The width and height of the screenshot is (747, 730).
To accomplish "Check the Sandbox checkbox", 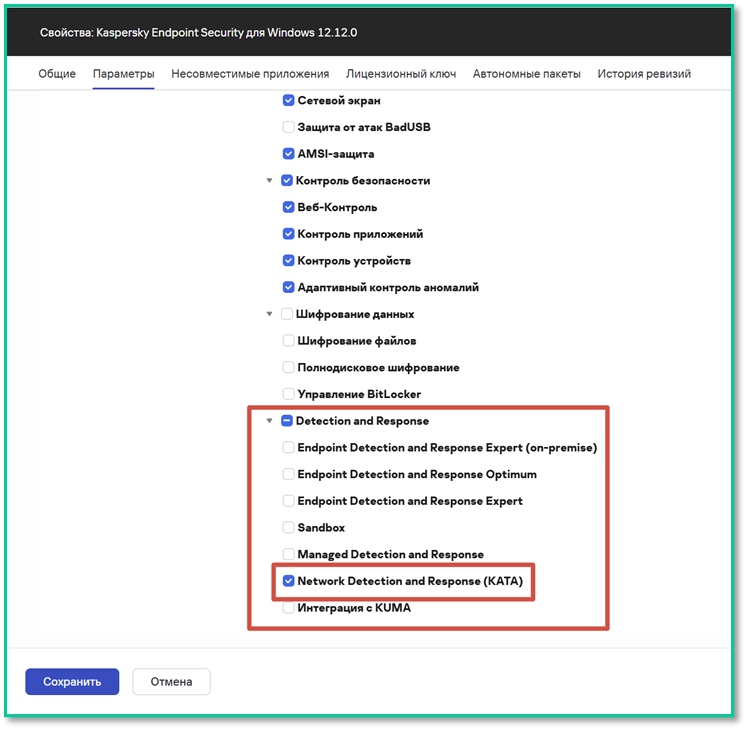I will tap(288, 527).
